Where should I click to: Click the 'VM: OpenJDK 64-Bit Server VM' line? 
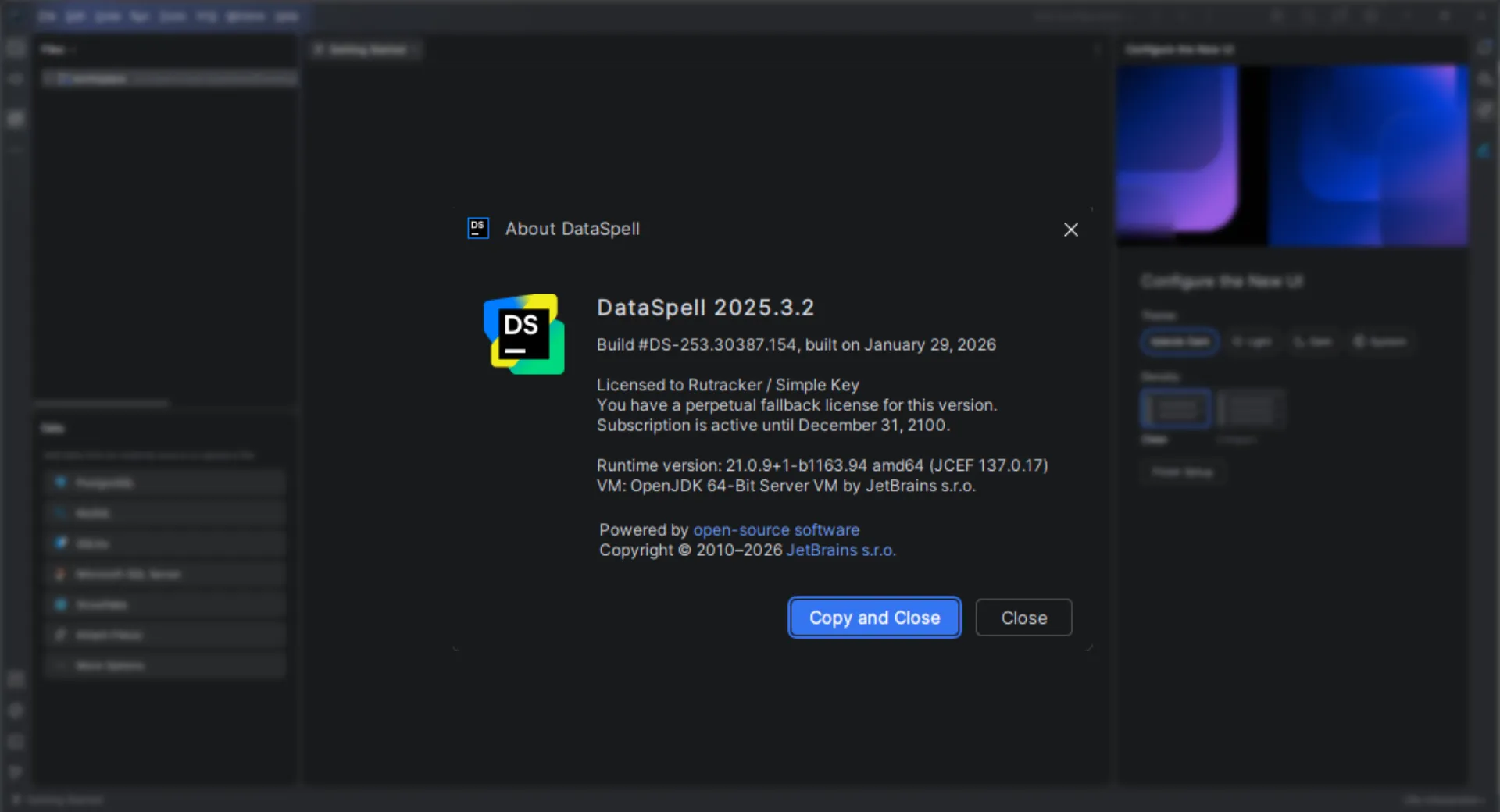786,486
